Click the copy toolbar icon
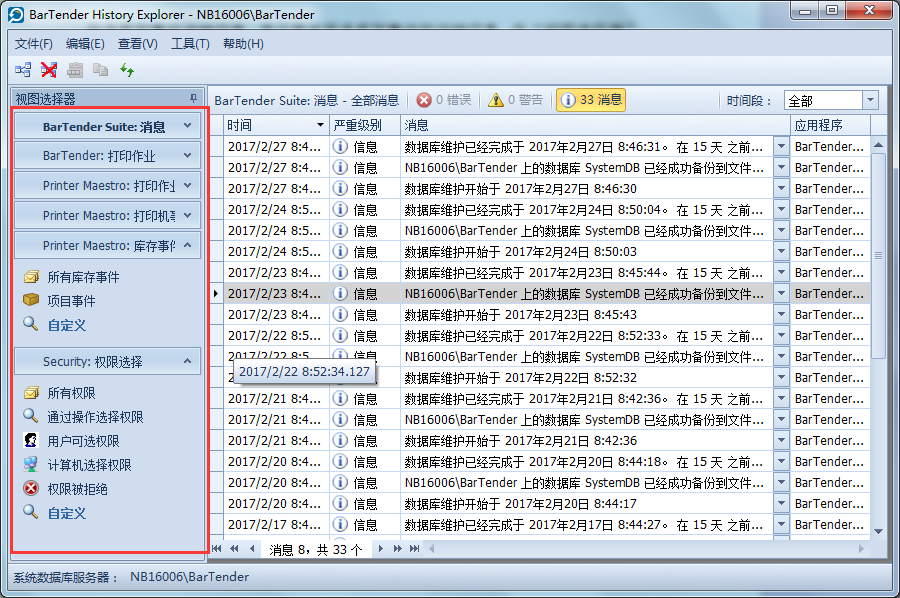The image size is (900, 598). 100,71
